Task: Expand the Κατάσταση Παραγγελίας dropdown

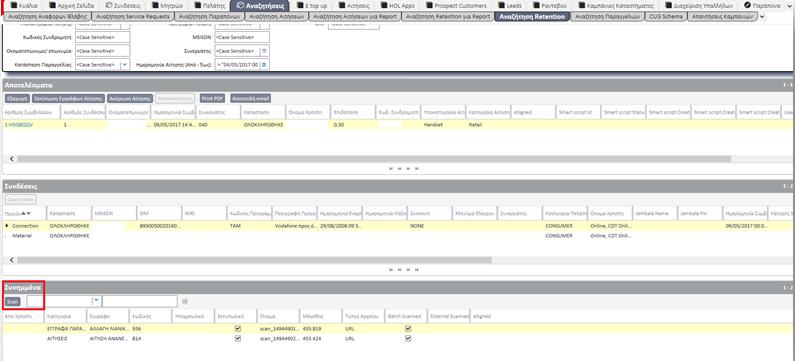Action: [x=125, y=65]
